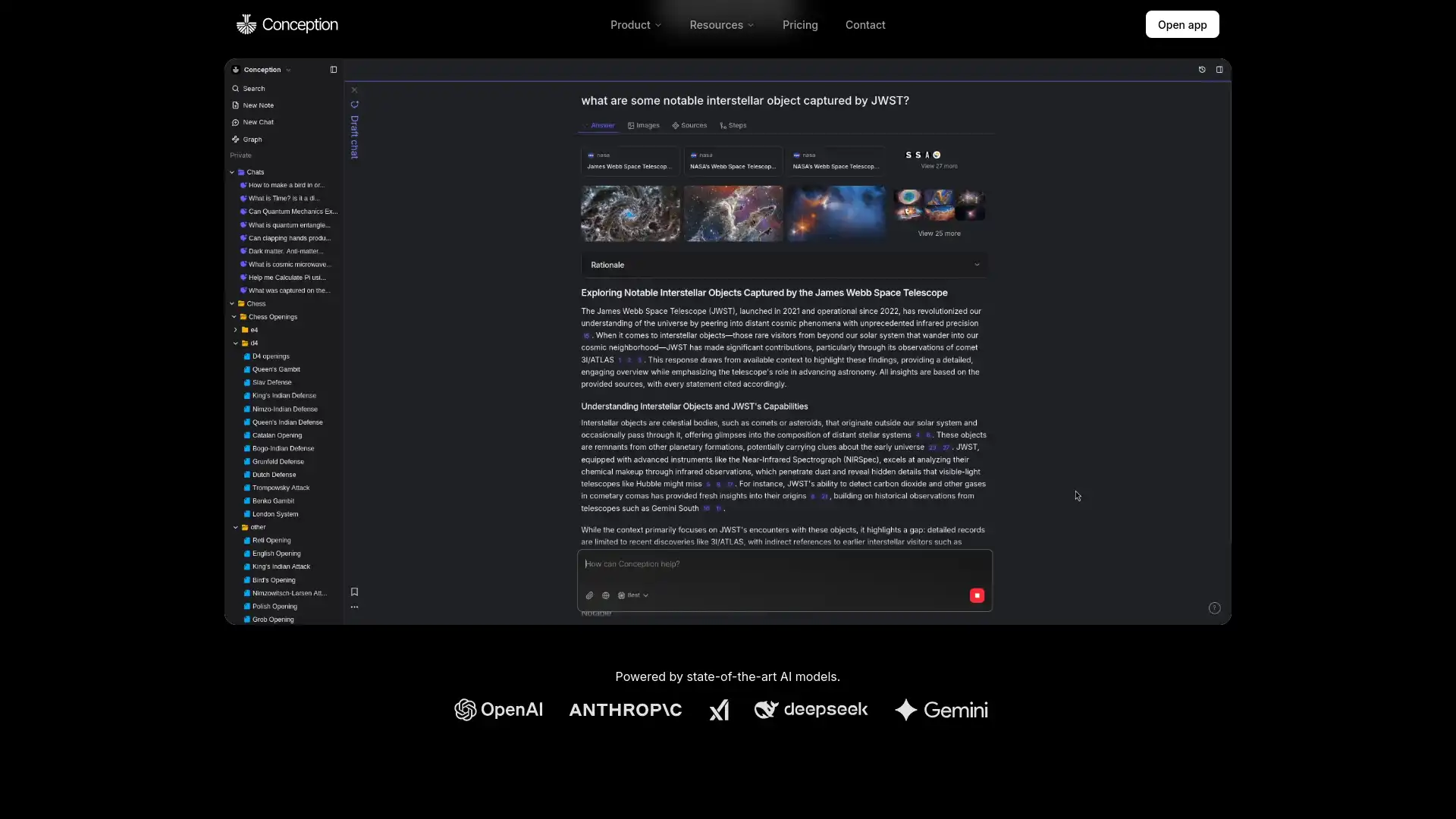Click 'View 25 more' images
The height and width of the screenshot is (819, 1456).
tap(939, 234)
